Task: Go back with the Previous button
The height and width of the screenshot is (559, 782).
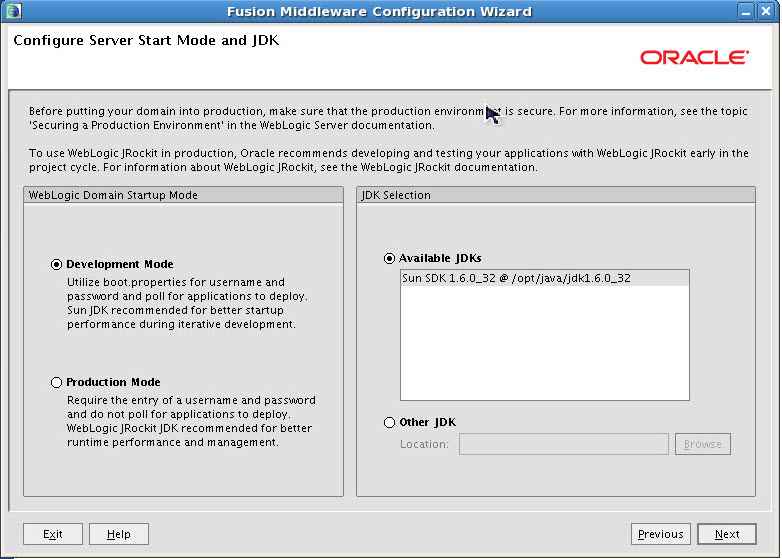Action: click(x=660, y=534)
